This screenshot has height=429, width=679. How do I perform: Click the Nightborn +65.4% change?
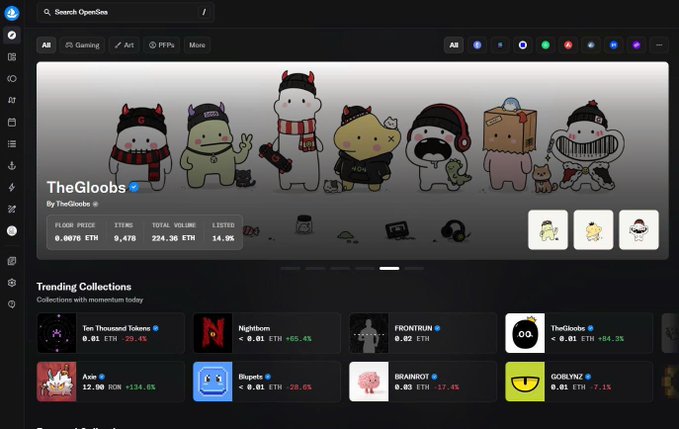click(x=298, y=339)
